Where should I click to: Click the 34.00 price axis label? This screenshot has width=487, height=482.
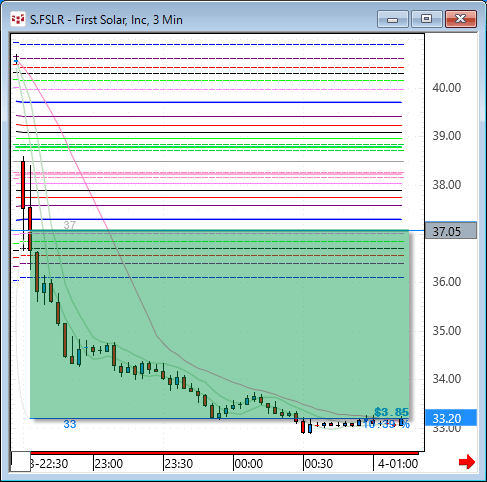point(447,379)
